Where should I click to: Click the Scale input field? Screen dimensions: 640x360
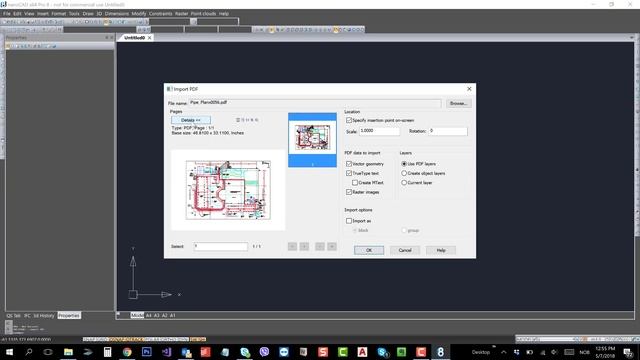click(x=379, y=131)
